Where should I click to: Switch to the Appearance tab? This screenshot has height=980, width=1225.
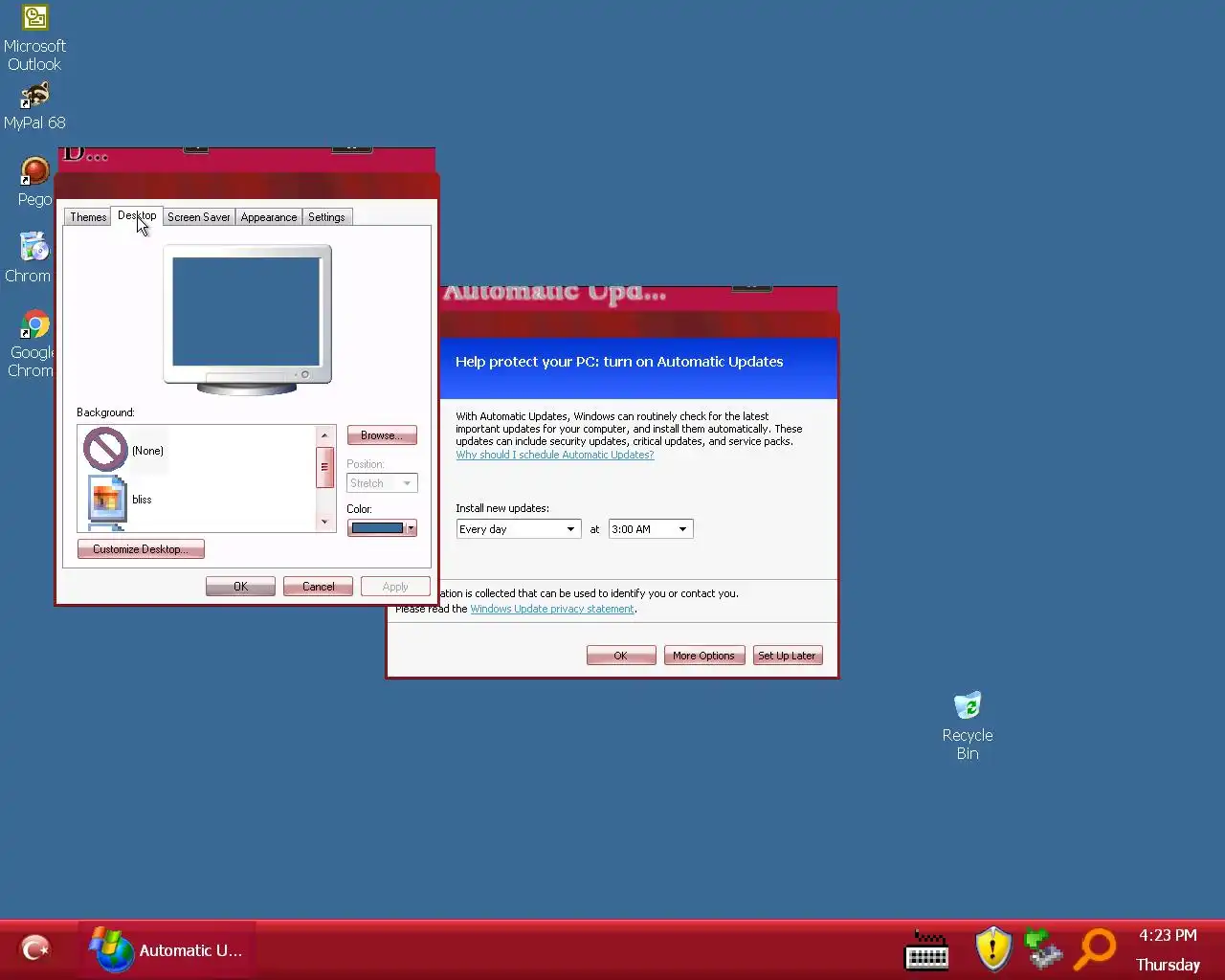coord(269,217)
